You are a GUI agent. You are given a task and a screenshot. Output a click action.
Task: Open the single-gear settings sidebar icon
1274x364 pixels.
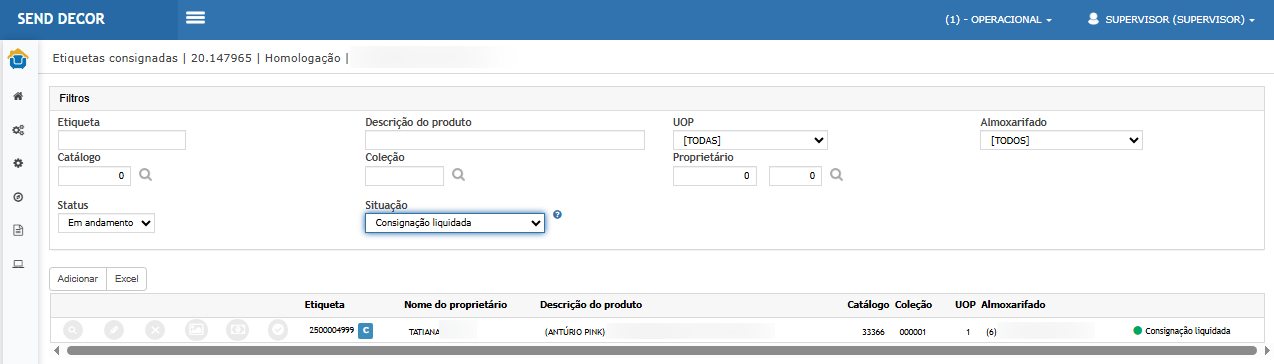pyautogui.click(x=18, y=163)
